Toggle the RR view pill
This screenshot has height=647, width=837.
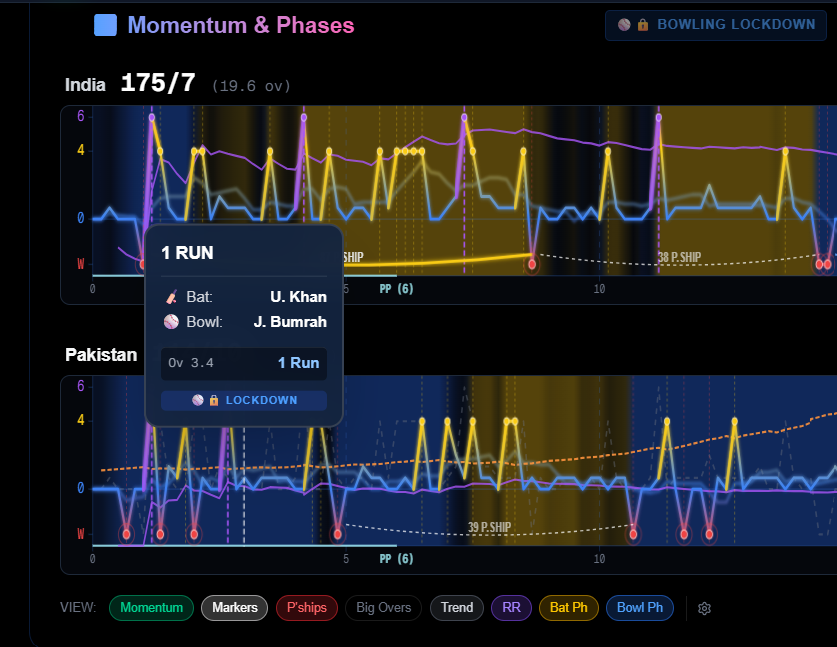[511, 608]
